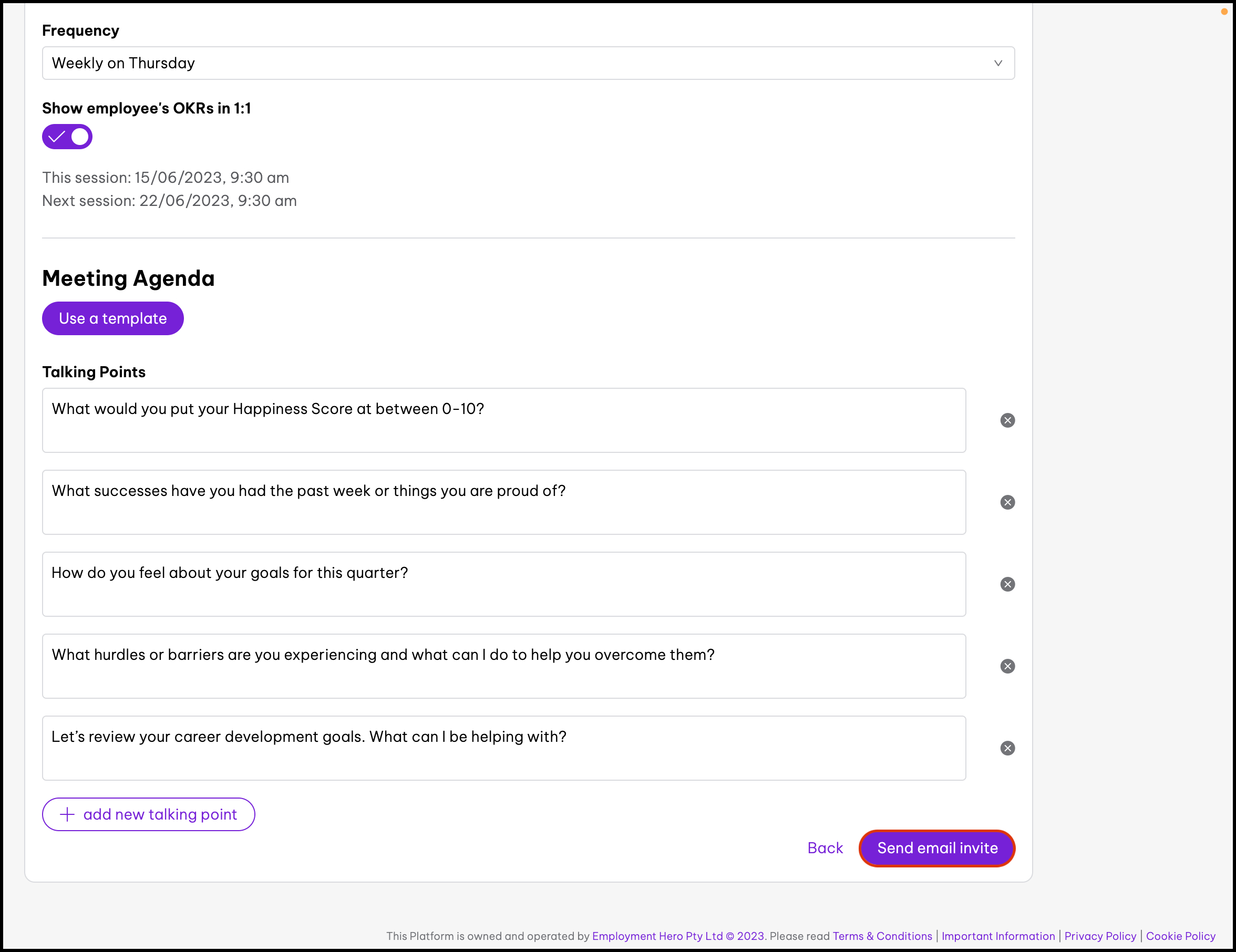Remove the career development goals talking point
Viewport: 1236px width, 952px height.
(1007, 748)
